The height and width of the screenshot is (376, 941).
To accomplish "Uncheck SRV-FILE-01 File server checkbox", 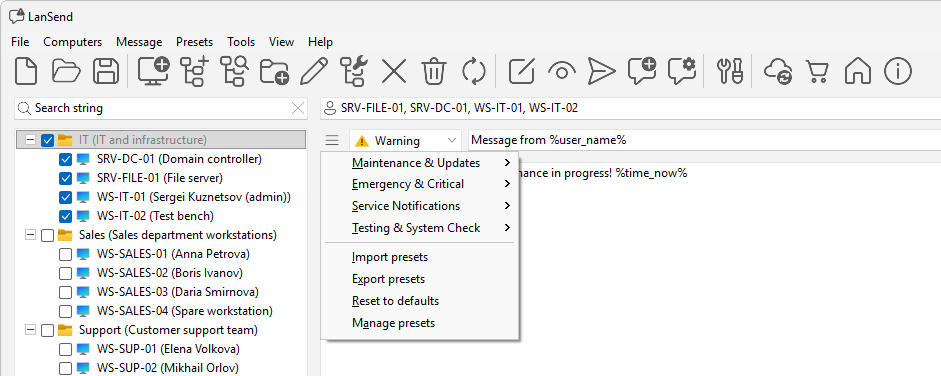I will point(65,178).
